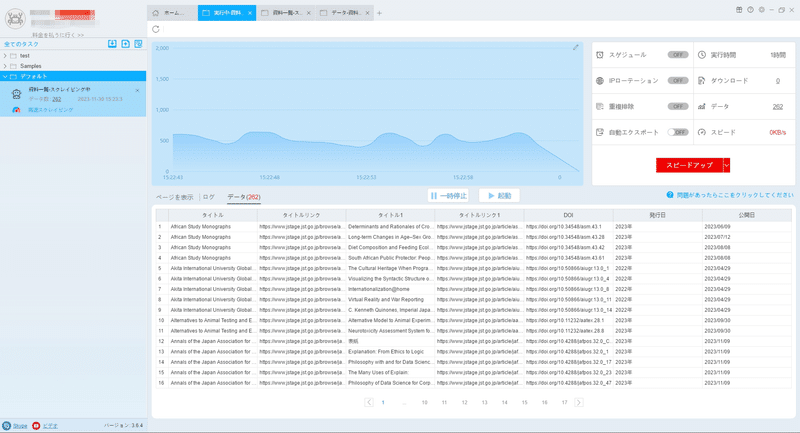Switch to the 資料一覧 tab
800x433 pixels.
coord(286,13)
